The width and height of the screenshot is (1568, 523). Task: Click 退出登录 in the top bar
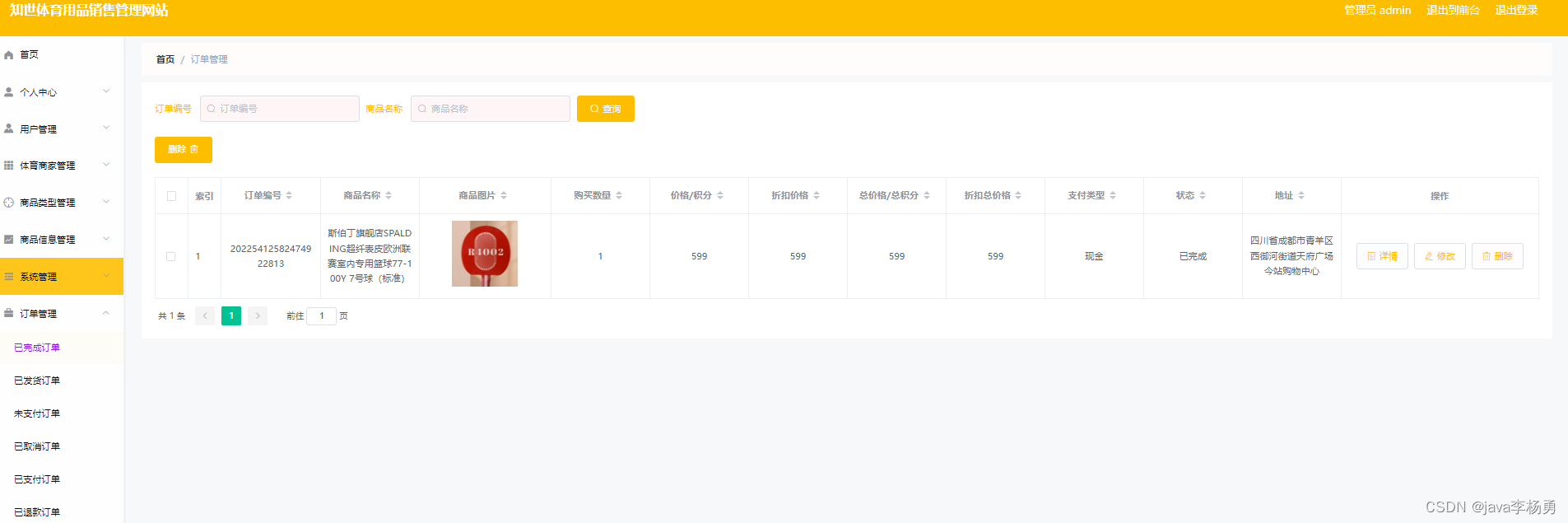tap(1516, 10)
